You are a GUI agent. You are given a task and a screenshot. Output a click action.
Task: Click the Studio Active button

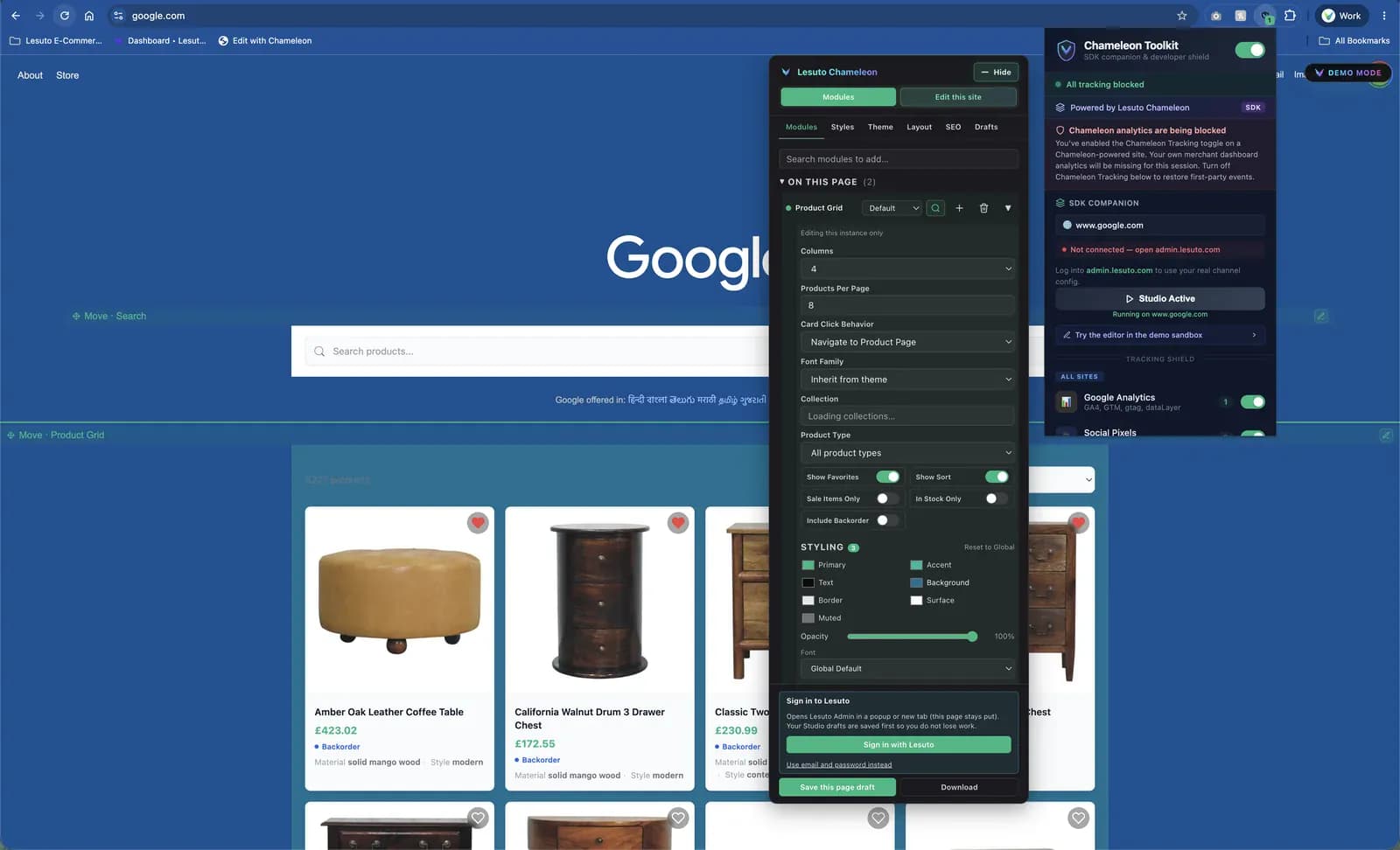pos(1159,298)
